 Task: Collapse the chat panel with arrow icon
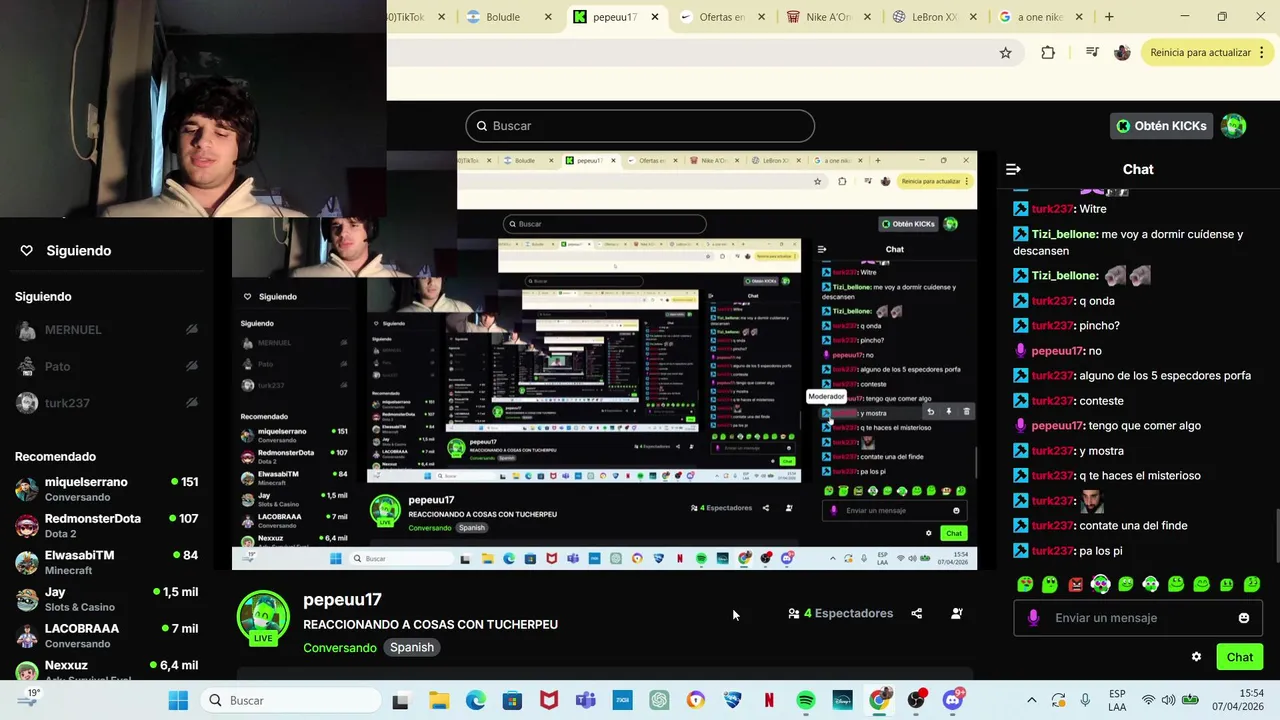(x=1013, y=169)
